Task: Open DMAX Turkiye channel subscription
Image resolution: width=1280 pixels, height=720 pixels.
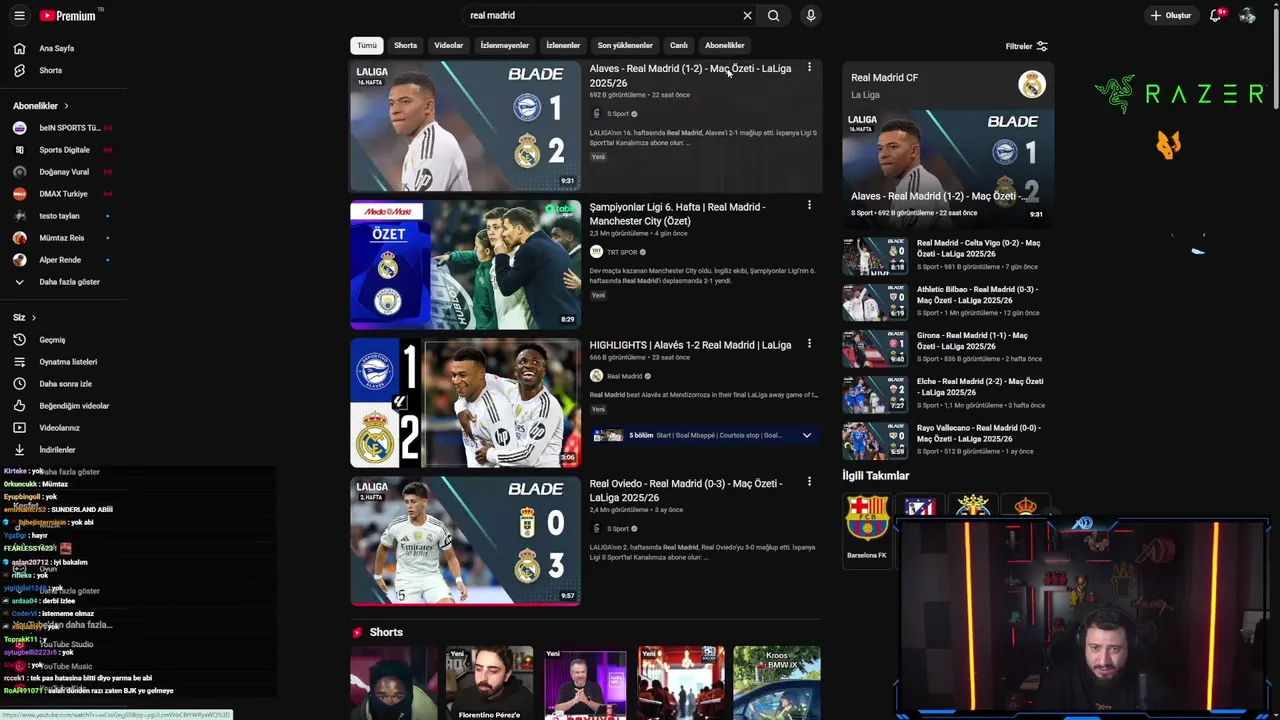Action: click(61, 194)
